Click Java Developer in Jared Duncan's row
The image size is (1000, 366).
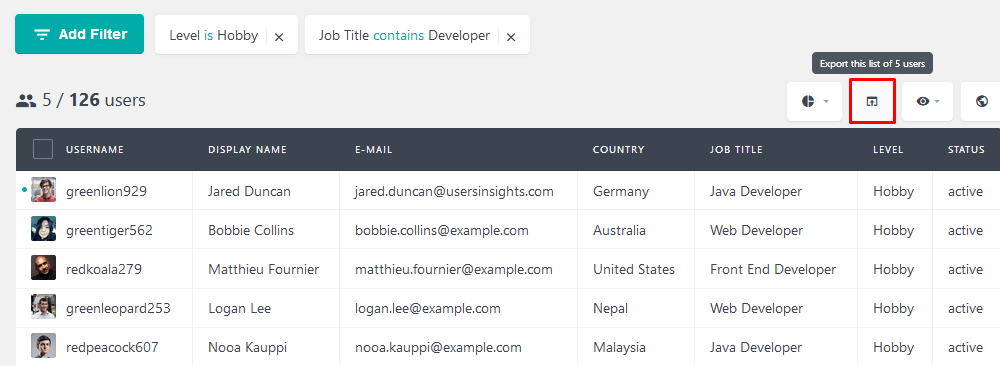tap(756, 191)
